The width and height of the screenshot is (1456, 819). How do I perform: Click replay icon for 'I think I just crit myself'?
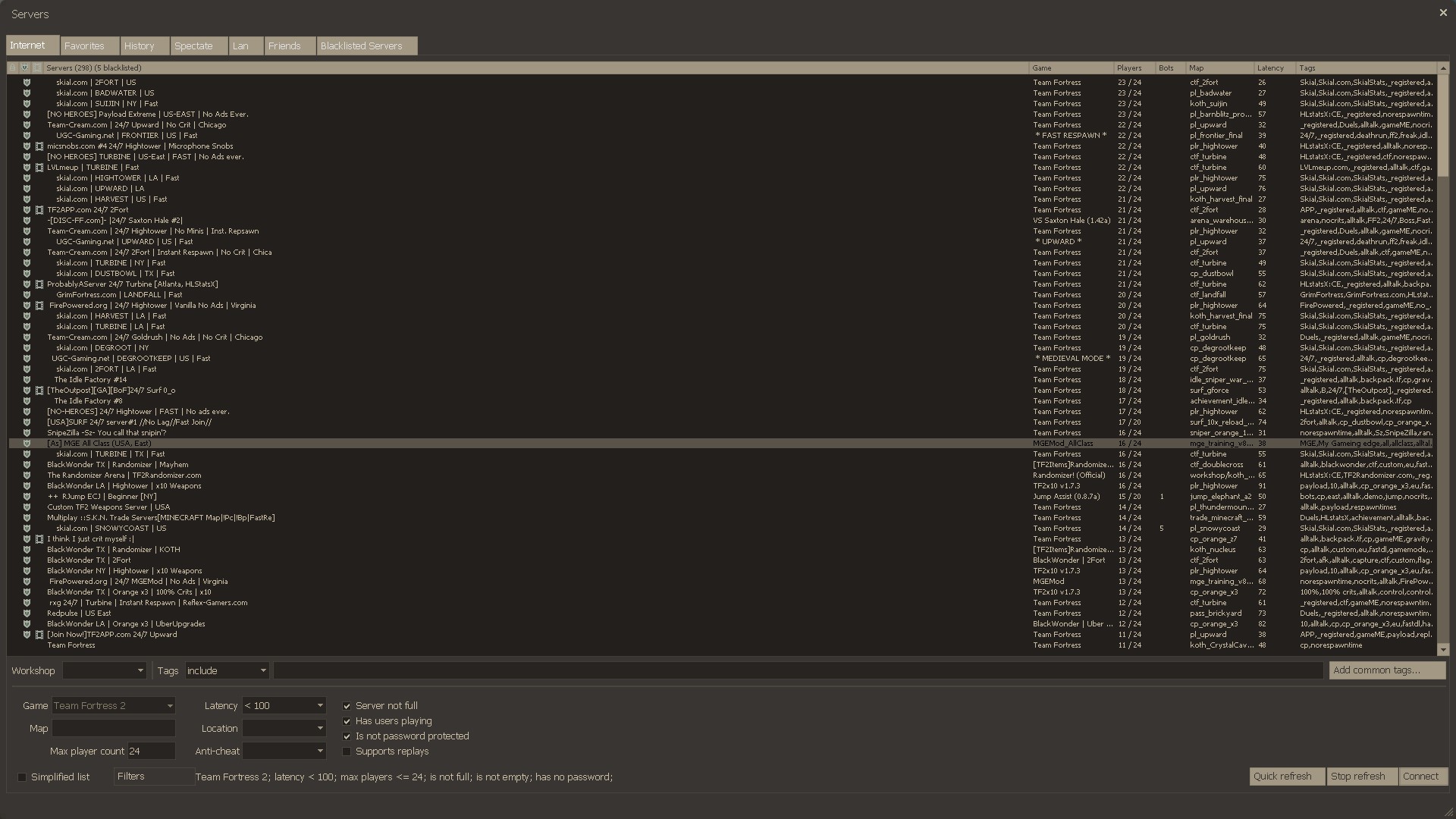coord(39,539)
